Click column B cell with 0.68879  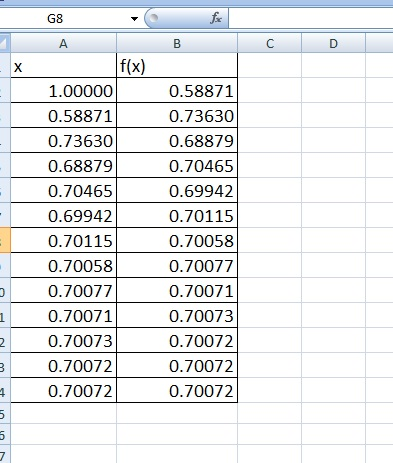pos(177,140)
